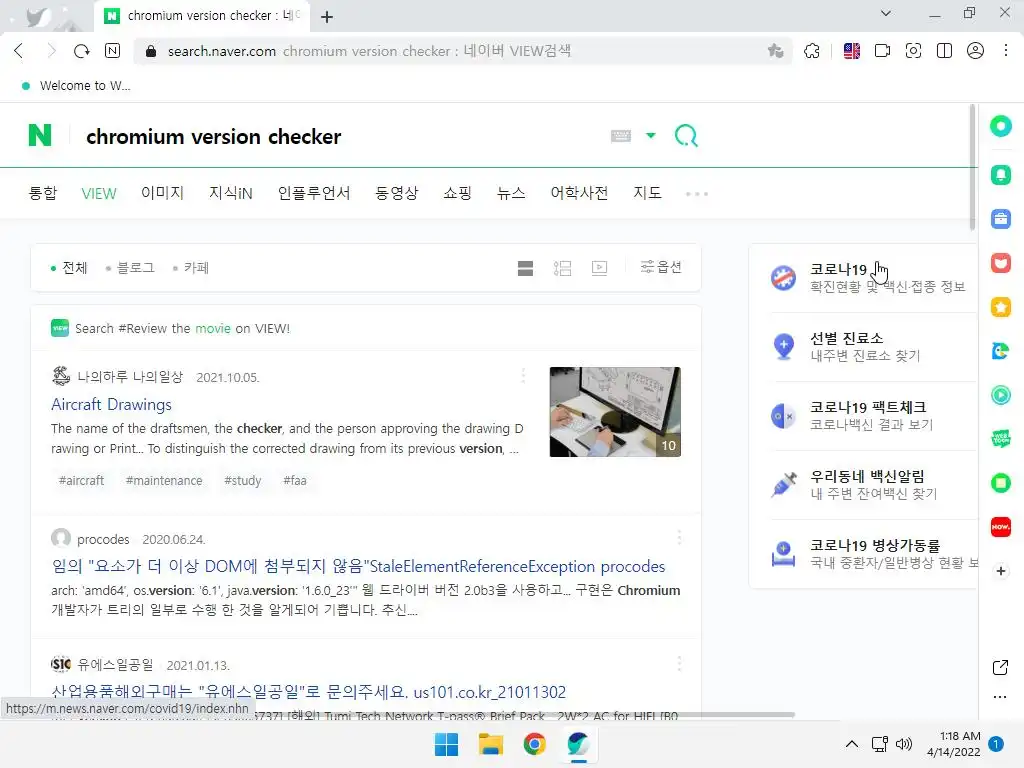Open the translation flag icon in toolbar
This screenshot has height=768, width=1024.
point(852,51)
